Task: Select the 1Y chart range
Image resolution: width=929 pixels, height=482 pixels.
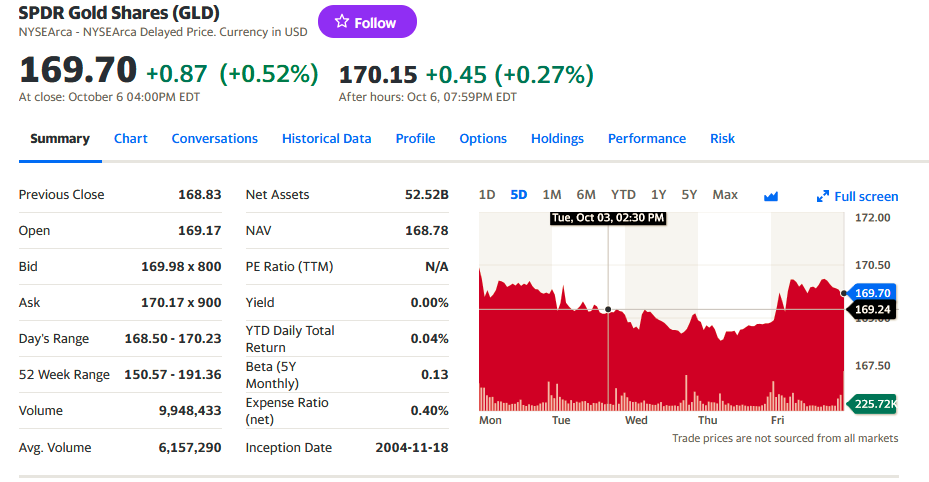Action: click(x=658, y=195)
